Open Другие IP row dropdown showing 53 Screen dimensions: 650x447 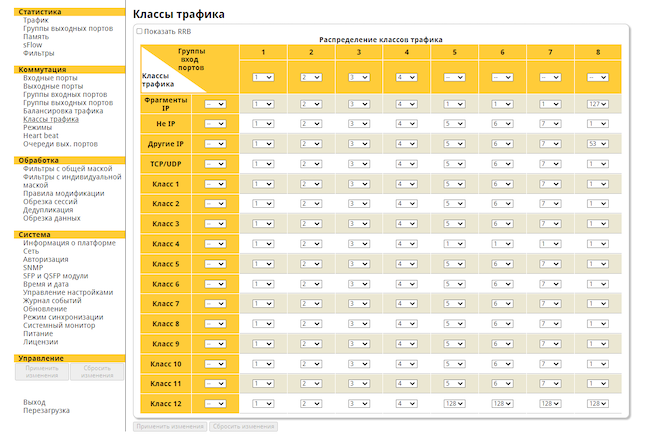[x=598, y=144]
